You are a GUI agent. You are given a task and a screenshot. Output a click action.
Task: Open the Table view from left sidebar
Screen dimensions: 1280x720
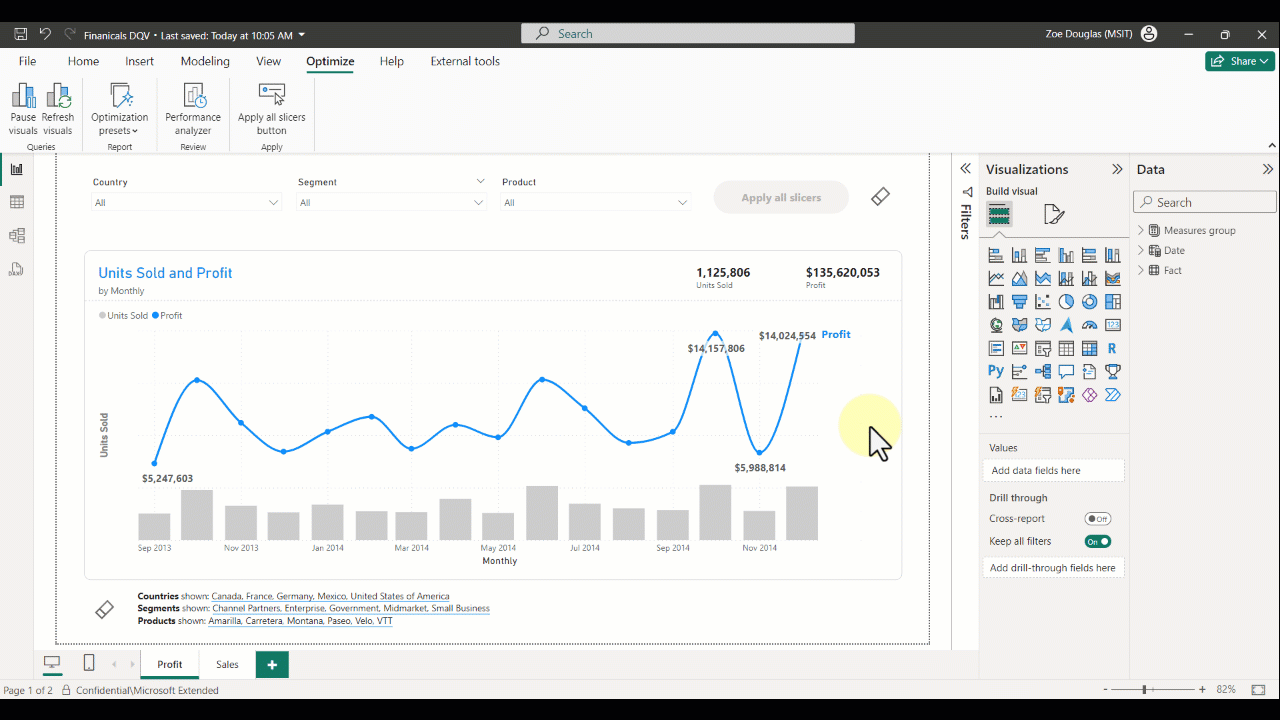pos(15,201)
